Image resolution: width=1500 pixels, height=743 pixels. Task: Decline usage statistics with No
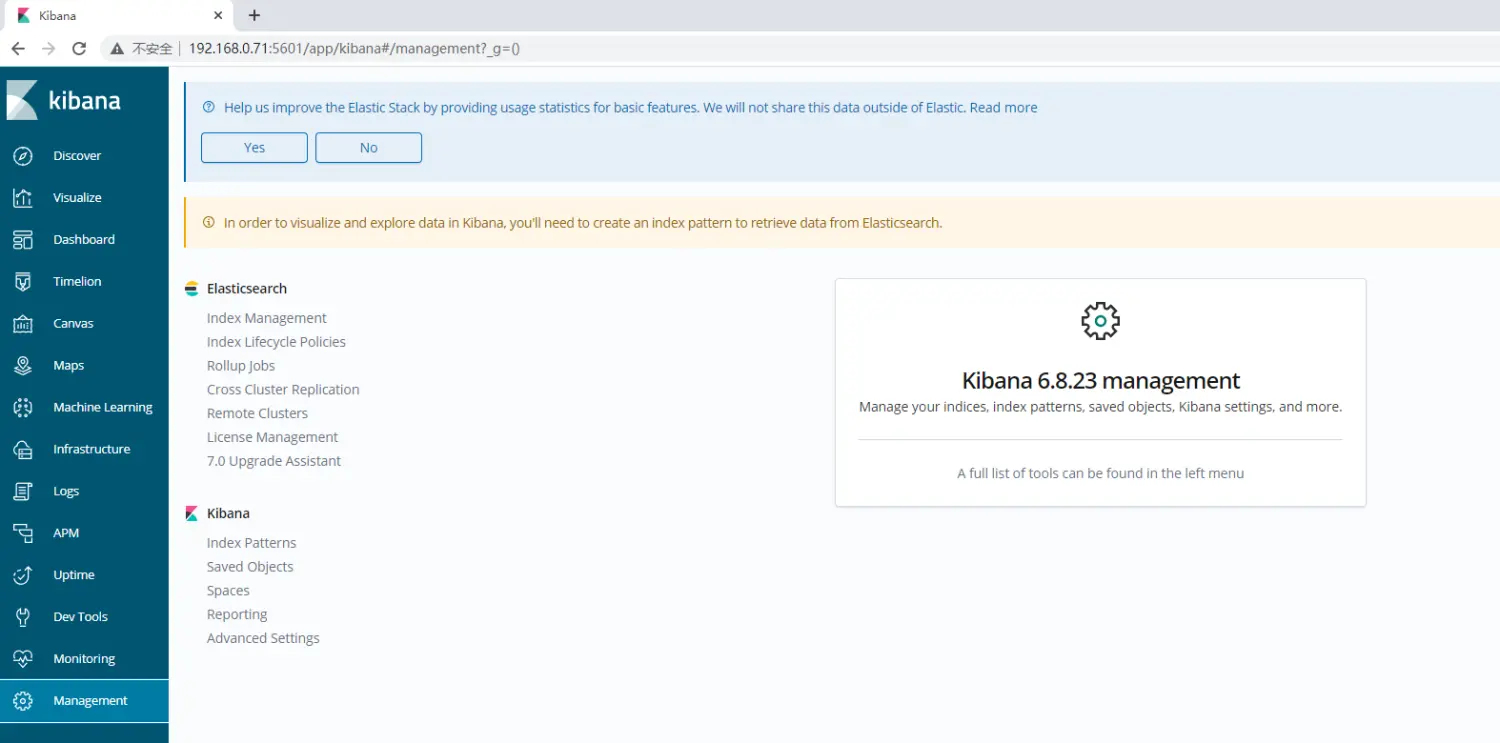coord(368,146)
